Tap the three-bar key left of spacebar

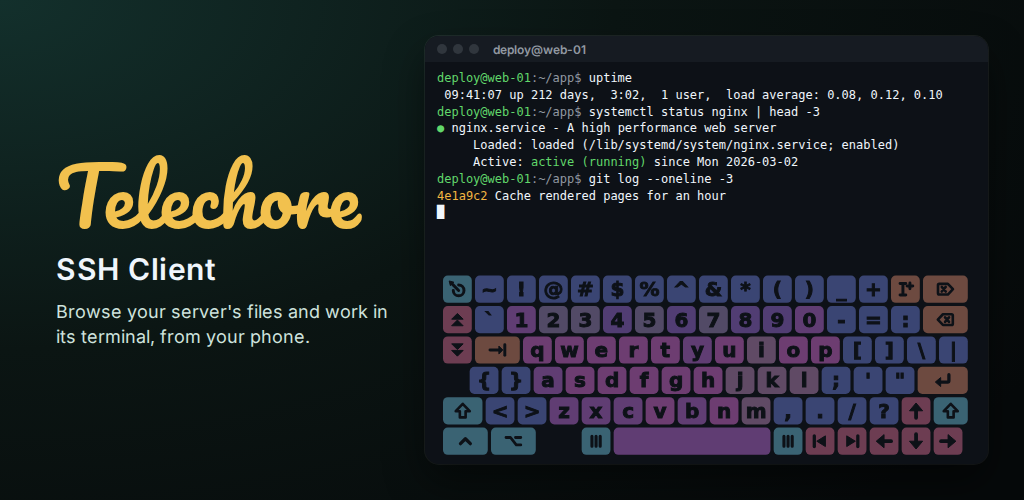(596, 441)
